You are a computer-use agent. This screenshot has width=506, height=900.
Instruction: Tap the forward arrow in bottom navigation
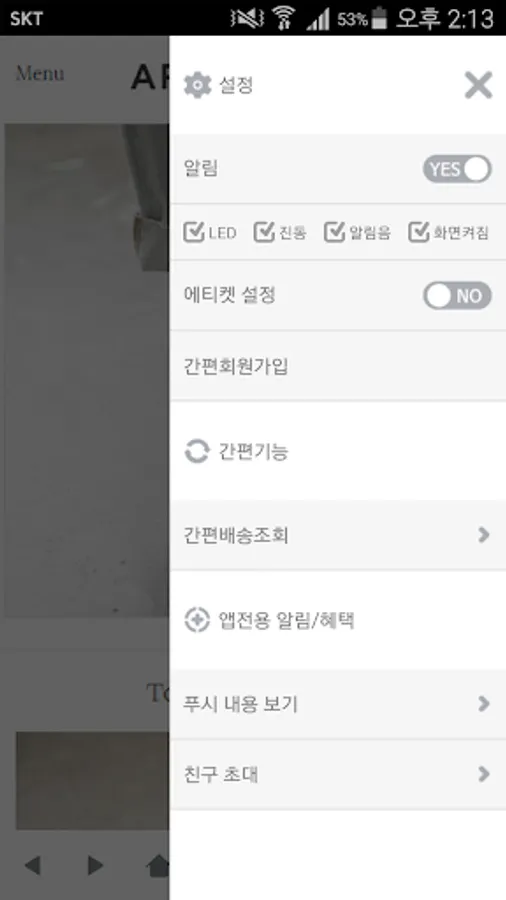(x=95, y=865)
